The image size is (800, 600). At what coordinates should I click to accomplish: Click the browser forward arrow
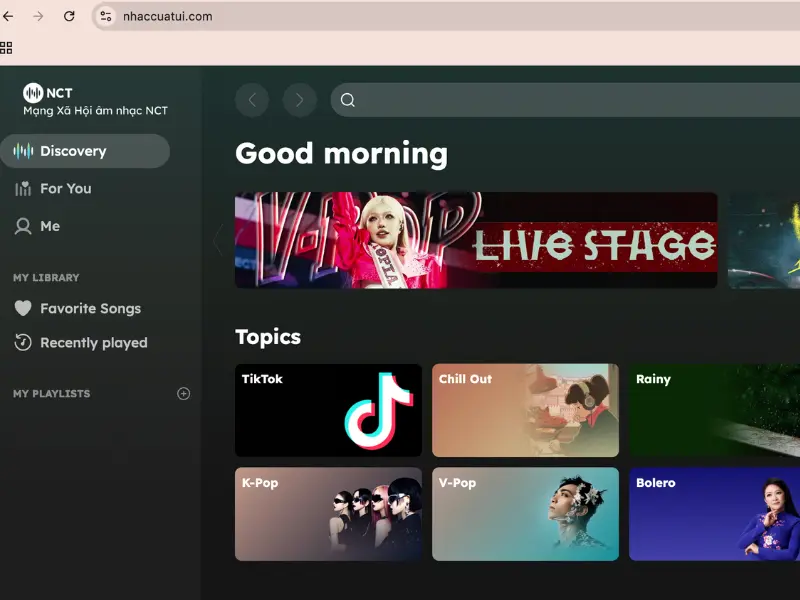pyautogui.click(x=38, y=16)
